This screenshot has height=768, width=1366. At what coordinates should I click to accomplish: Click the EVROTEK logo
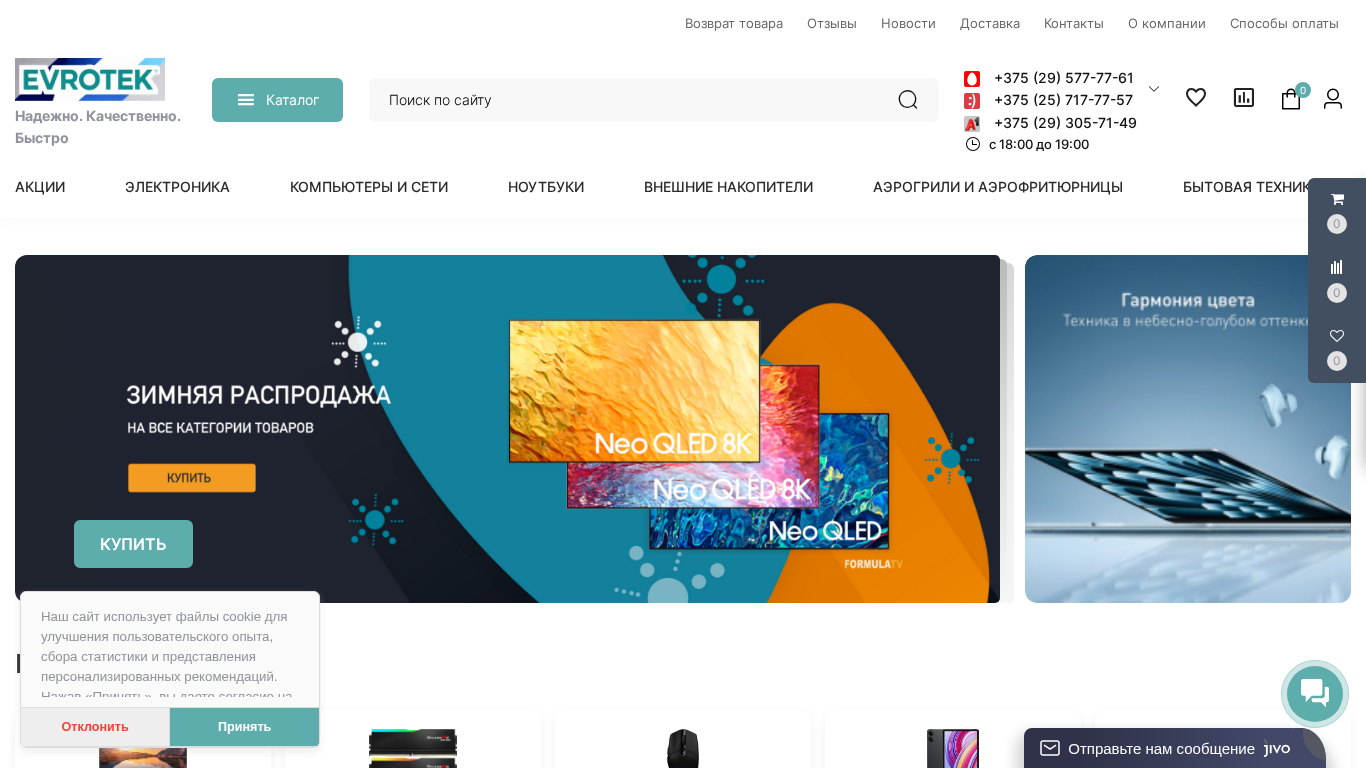(90, 79)
